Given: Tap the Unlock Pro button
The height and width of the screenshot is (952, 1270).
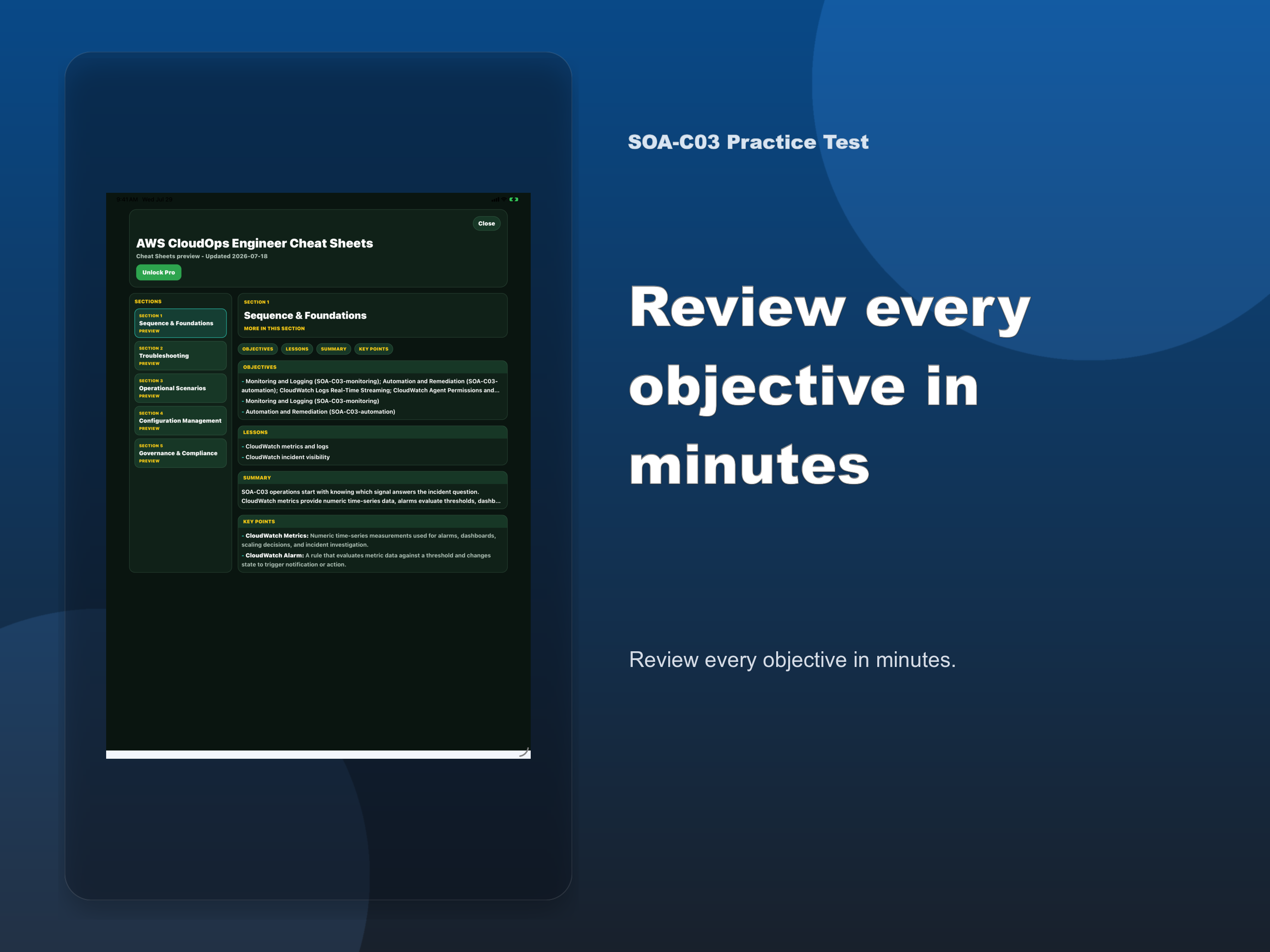Looking at the screenshot, I should point(158,273).
